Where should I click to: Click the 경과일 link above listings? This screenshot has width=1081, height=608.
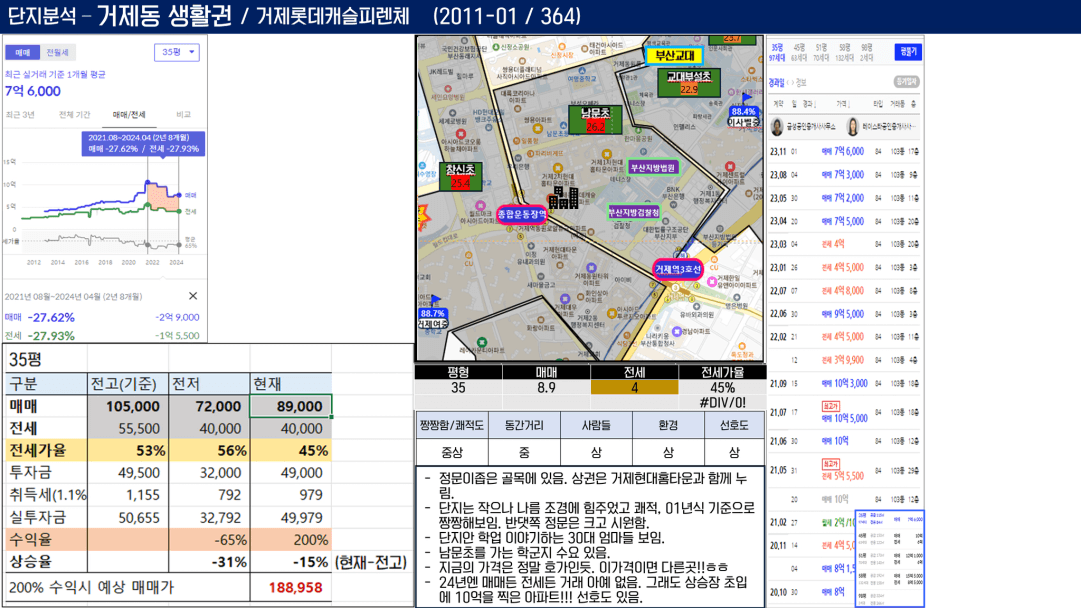[777, 83]
